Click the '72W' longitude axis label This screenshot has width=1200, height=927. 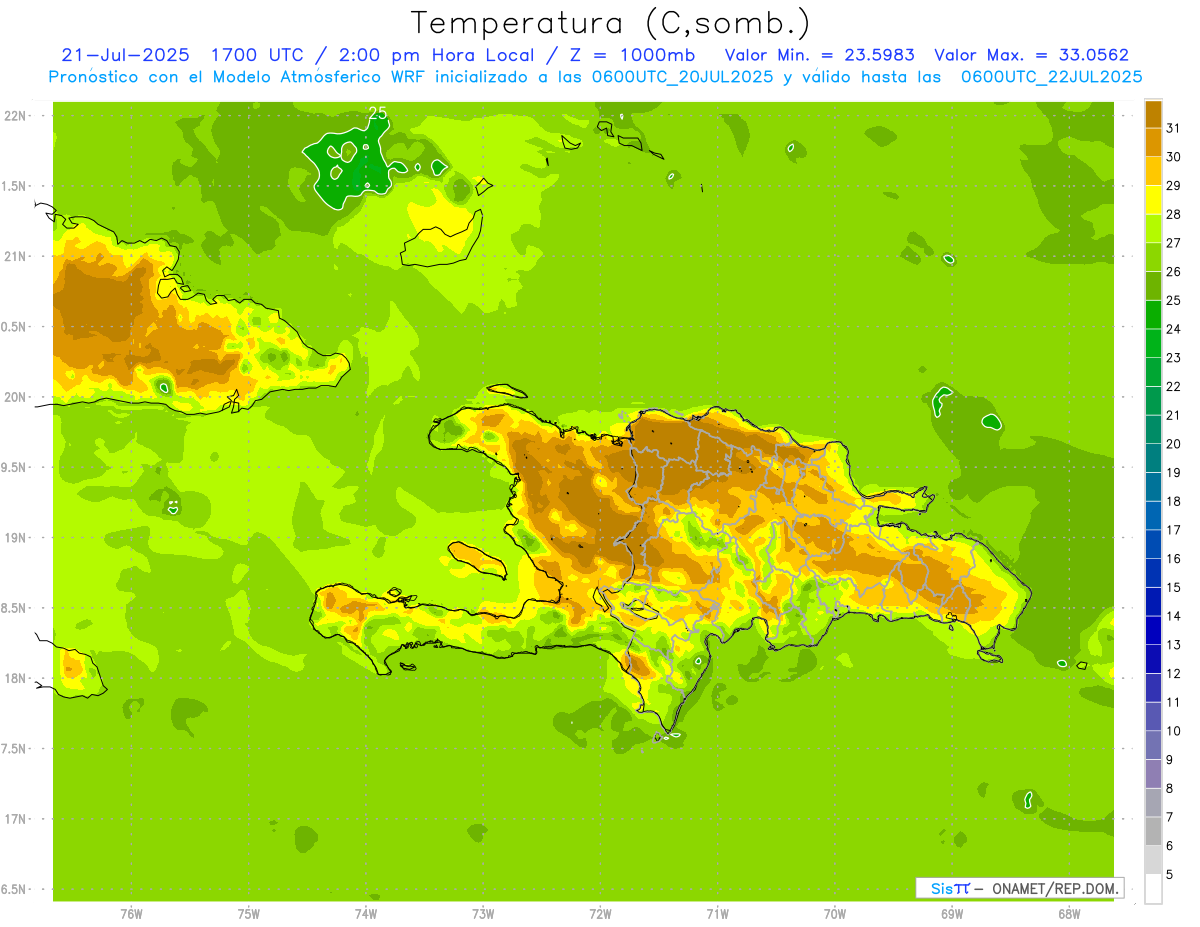pyautogui.click(x=600, y=913)
